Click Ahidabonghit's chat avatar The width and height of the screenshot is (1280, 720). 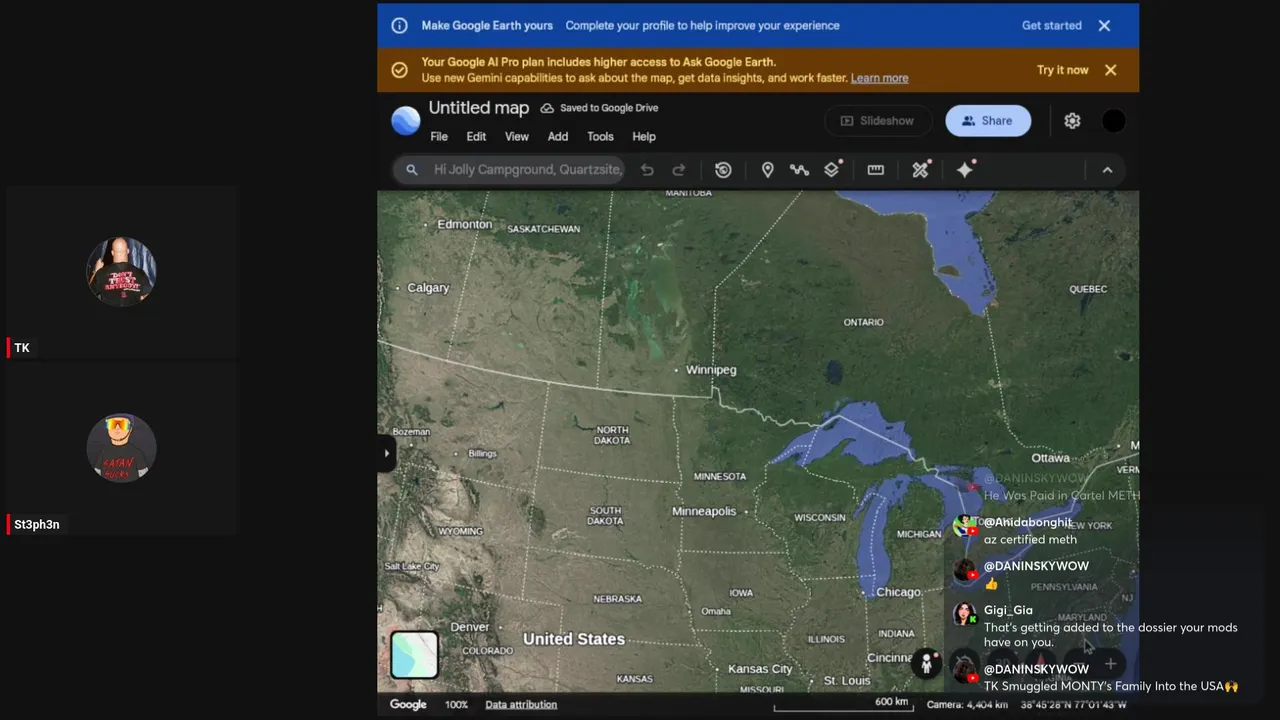964,526
